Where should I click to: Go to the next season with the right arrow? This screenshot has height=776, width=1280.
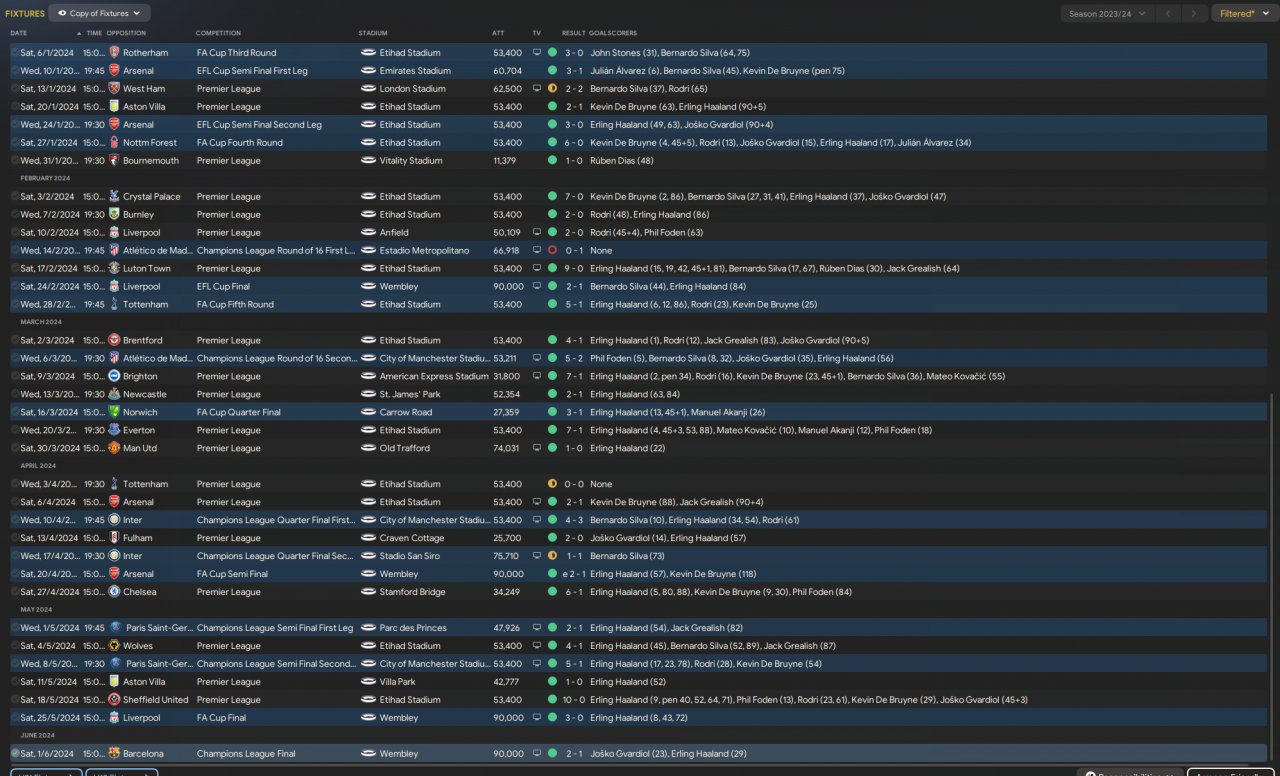point(1193,14)
